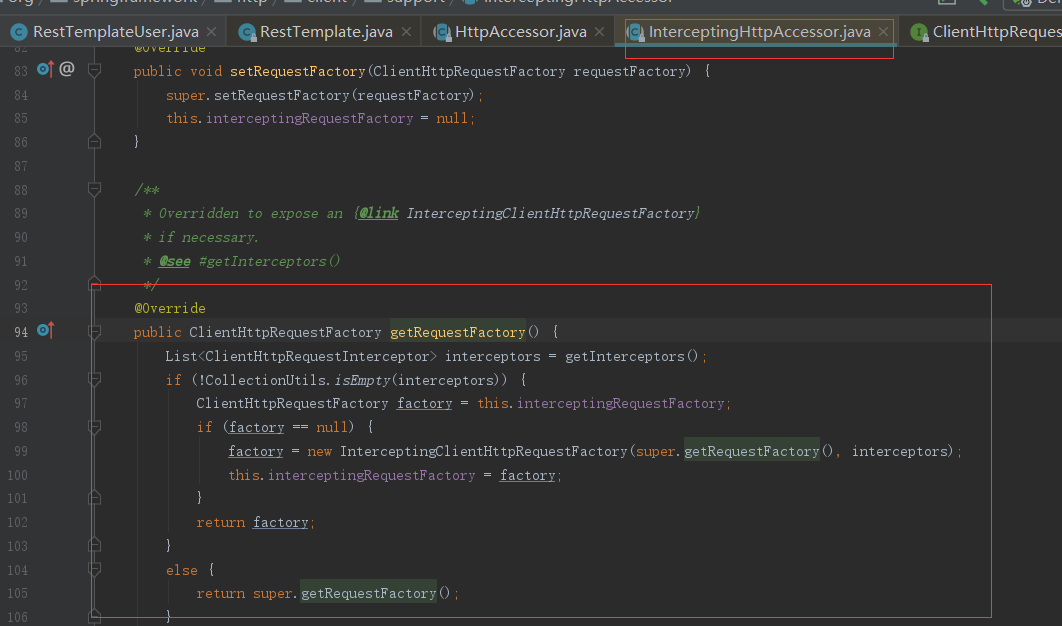Screen dimensions: 1062x626
Task: Click interceptingRequestFactory field on line 100
Action: (x=372, y=476)
